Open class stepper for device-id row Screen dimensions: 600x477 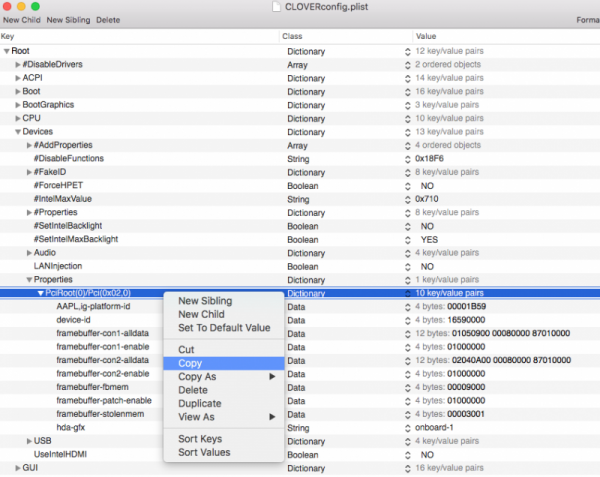[408, 320]
